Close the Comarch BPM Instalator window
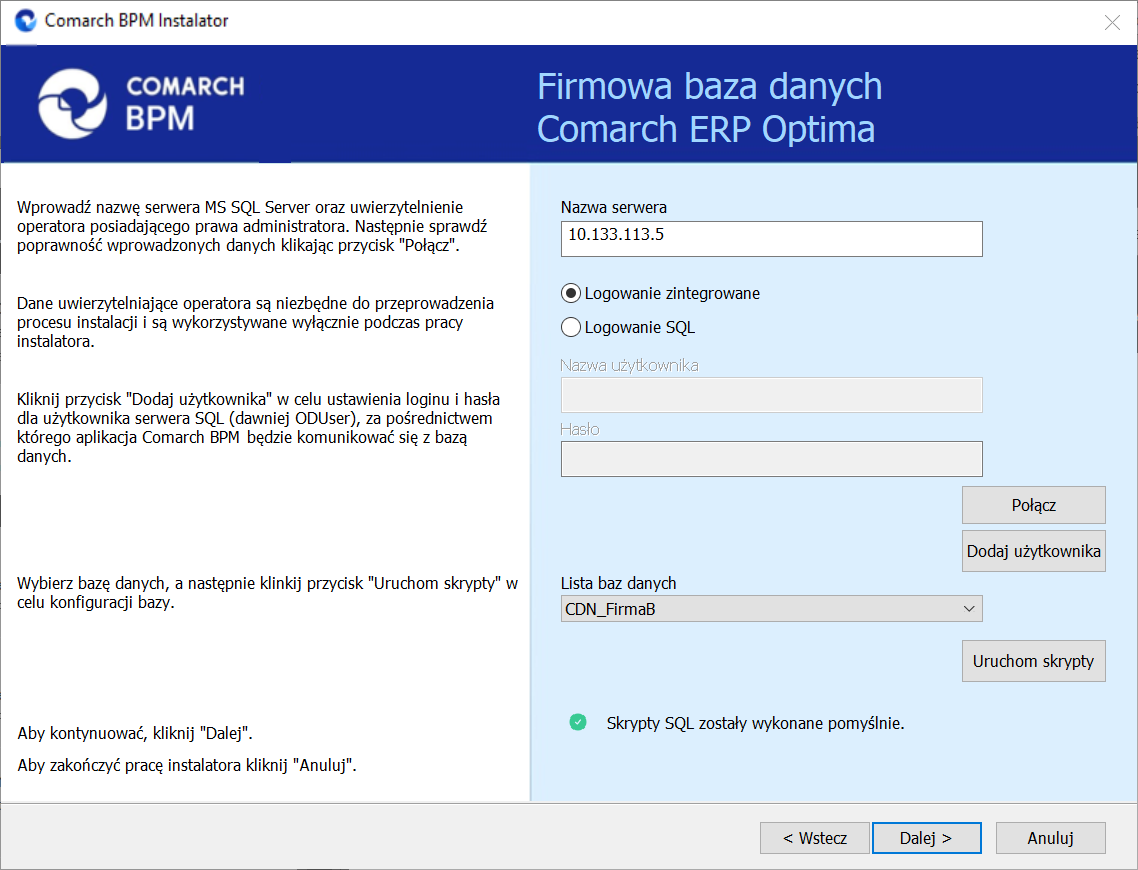The width and height of the screenshot is (1138, 870). coord(1112,22)
